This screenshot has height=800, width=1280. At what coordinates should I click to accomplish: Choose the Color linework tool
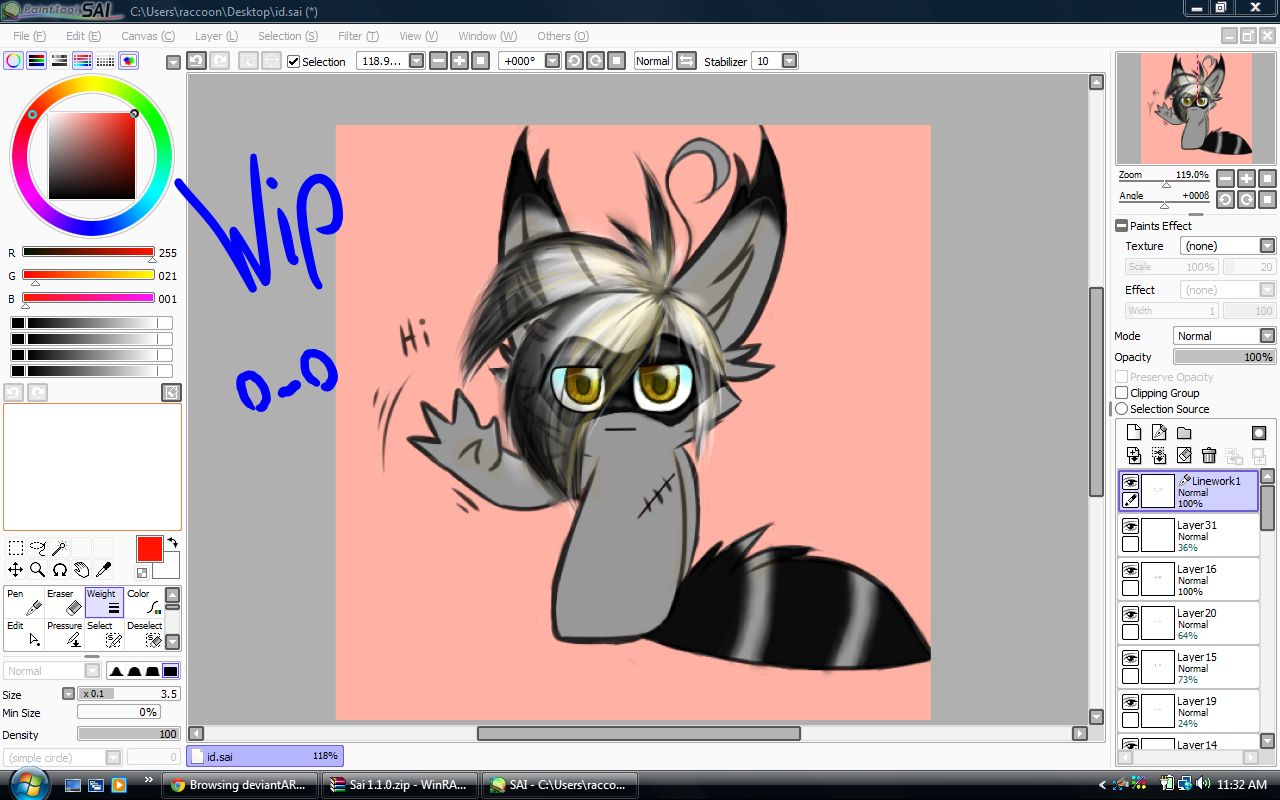click(x=144, y=602)
